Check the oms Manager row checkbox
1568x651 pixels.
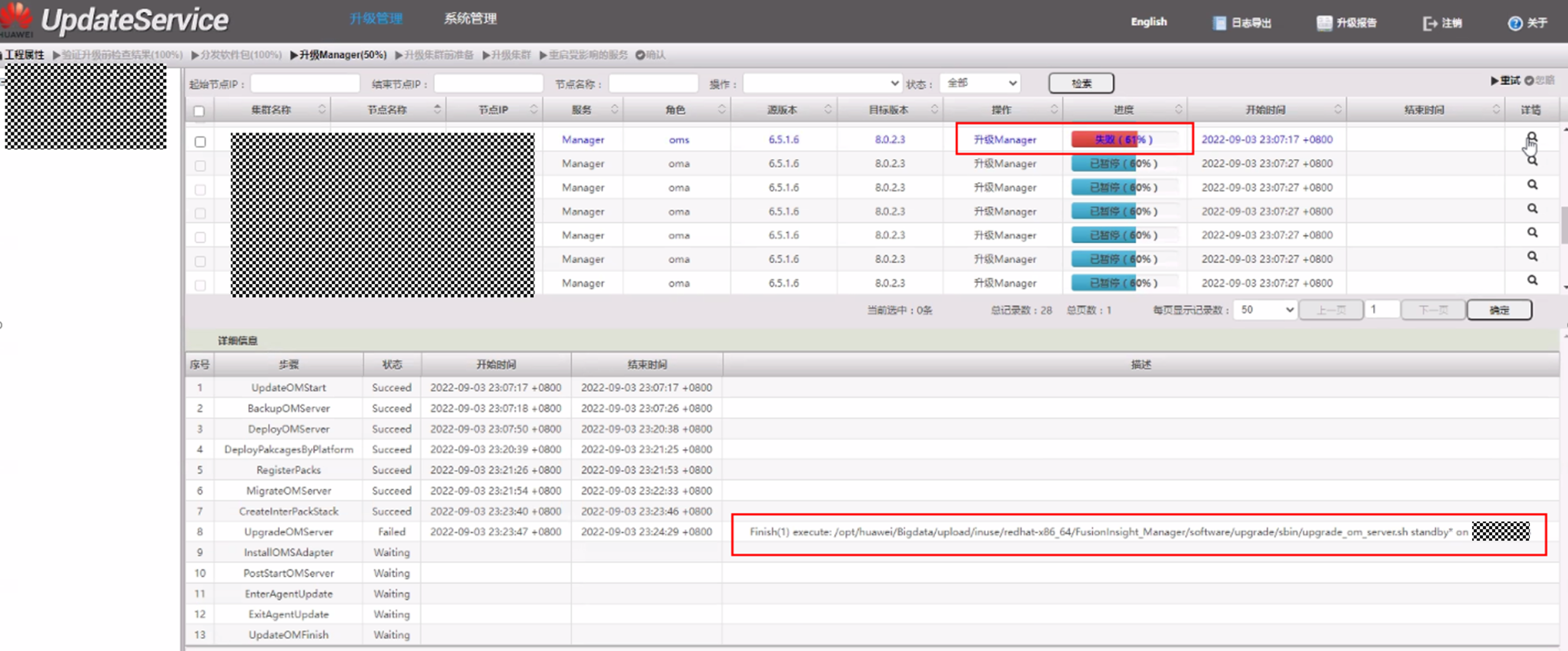(x=200, y=141)
